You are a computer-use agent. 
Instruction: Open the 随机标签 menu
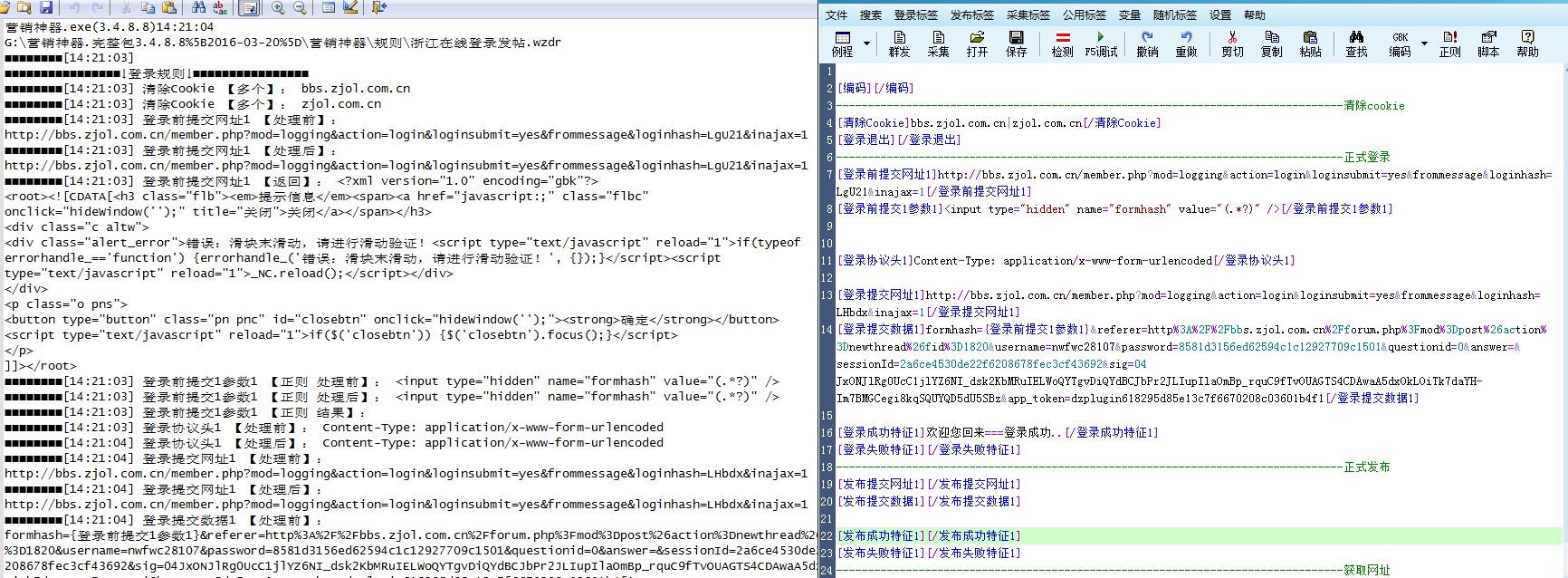coord(1174,14)
